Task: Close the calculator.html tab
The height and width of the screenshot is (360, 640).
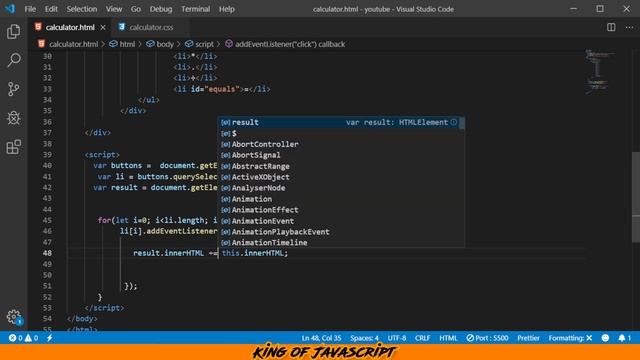Action: point(103,27)
